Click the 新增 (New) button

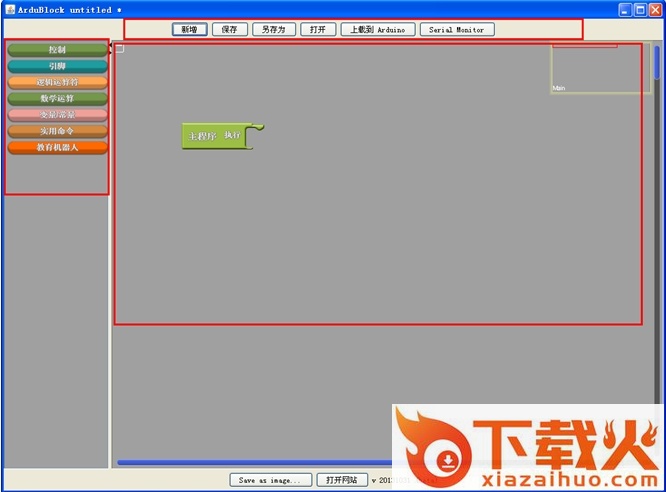[x=190, y=29]
